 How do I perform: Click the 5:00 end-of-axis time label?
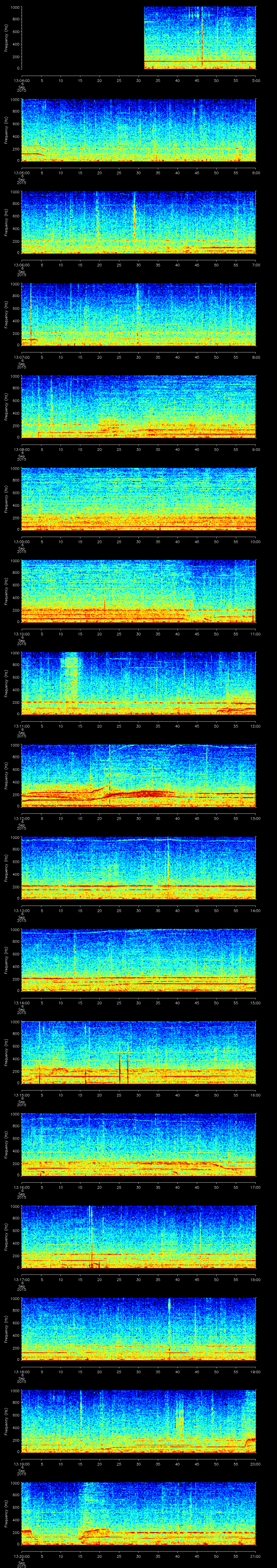pos(256,80)
